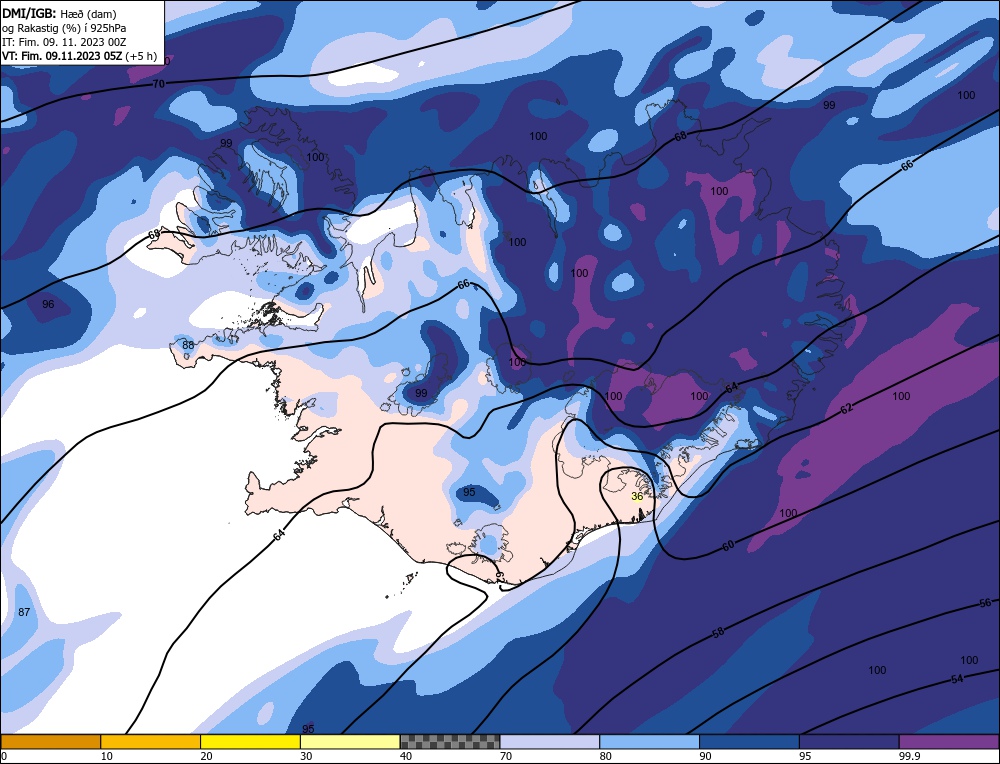The width and height of the screenshot is (1000, 764).
Task: Click the 'IT: Fim. 09. 11. 2023 00Z' line
Action: [64, 41]
